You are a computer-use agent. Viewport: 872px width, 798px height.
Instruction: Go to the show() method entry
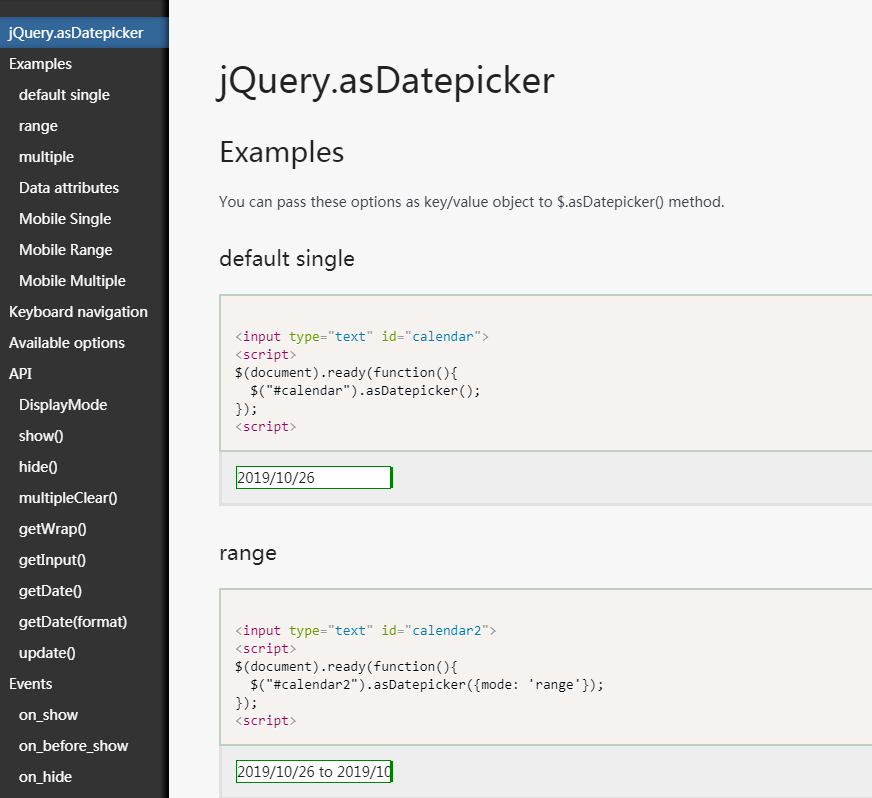point(41,436)
